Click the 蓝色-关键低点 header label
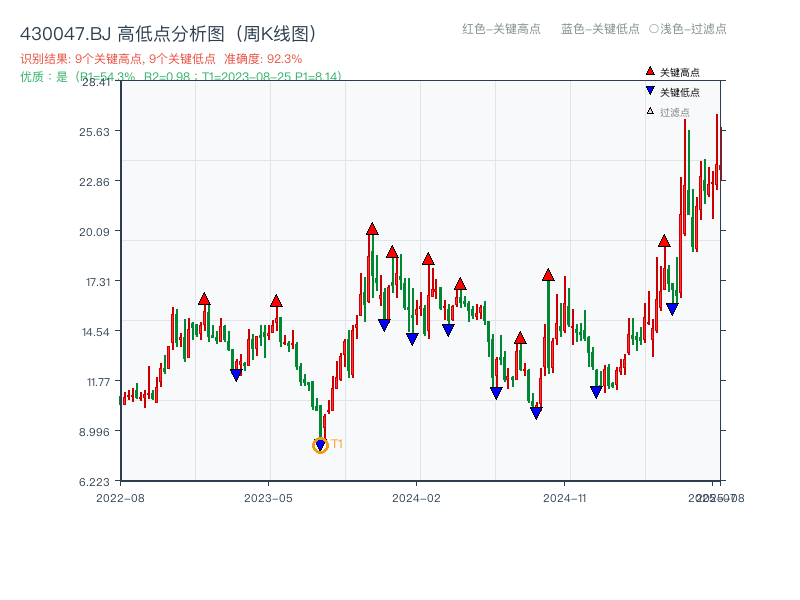 (x=600, y=29)
